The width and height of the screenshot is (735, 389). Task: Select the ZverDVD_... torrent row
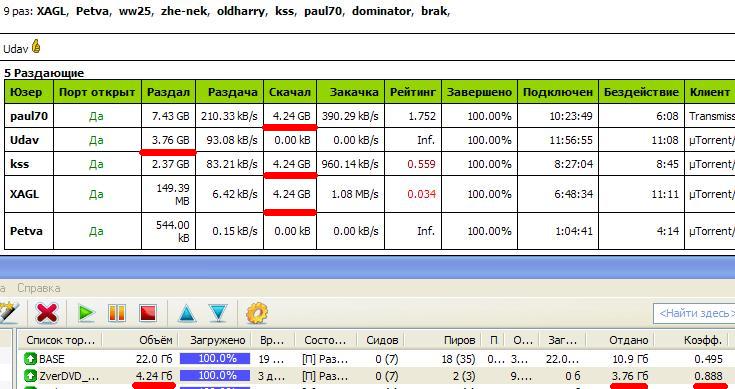click(x=376, y=375)
